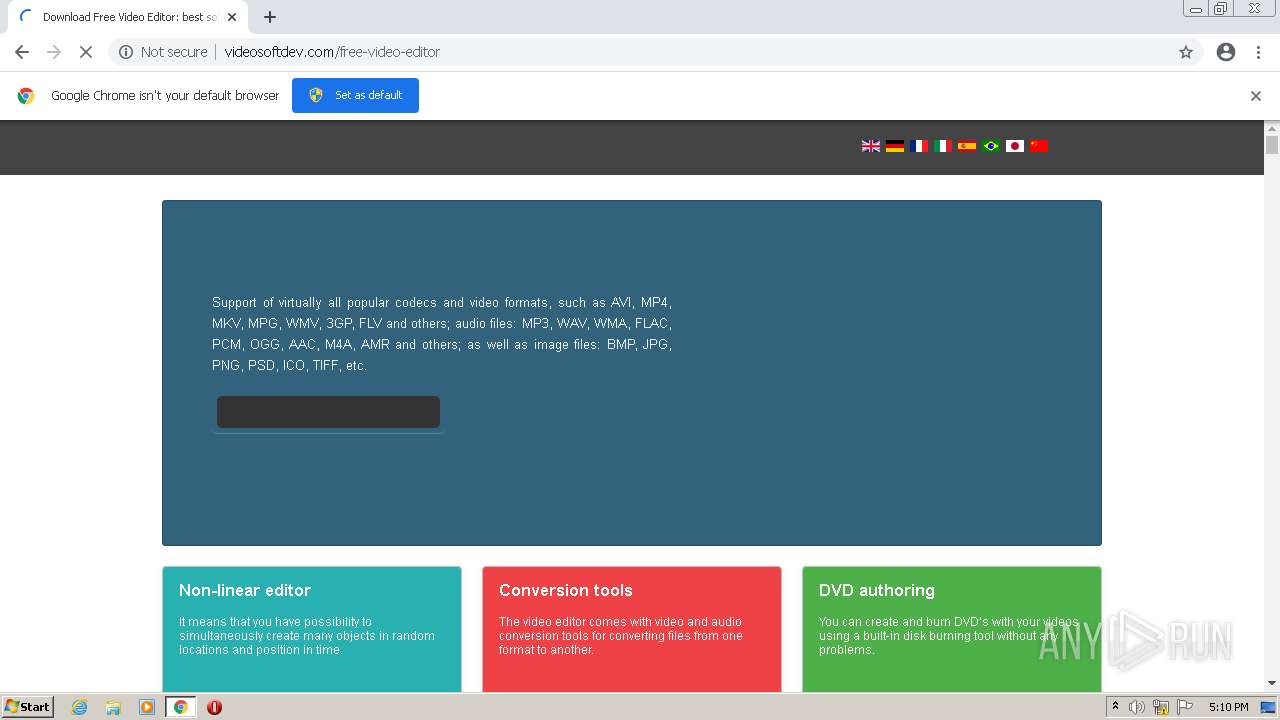Switch to Chinese flag language
The width and height of the screenshot is (1280, 720).
point(1039,146)
